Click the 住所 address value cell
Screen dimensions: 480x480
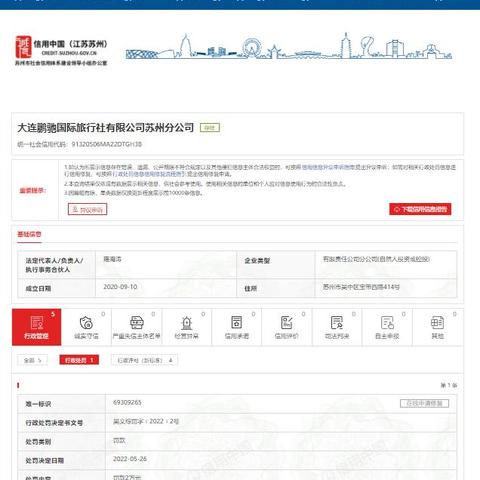point(386,287)
